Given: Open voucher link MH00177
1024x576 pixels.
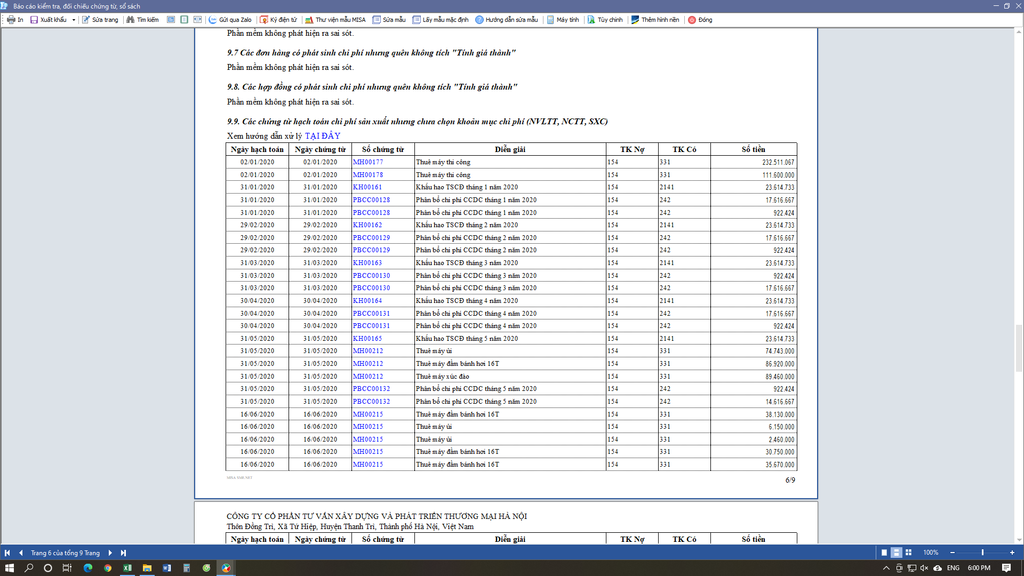Looking at the screenshot, I should 368,162.
